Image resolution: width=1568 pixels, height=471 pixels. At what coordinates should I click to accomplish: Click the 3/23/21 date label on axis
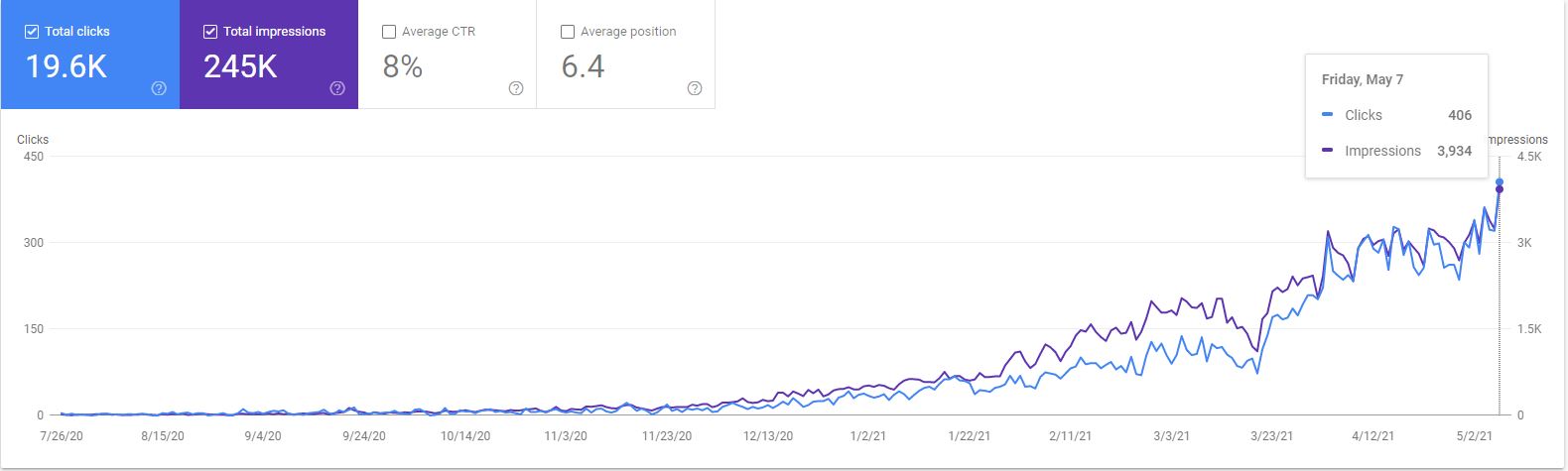click(1271, 435)
